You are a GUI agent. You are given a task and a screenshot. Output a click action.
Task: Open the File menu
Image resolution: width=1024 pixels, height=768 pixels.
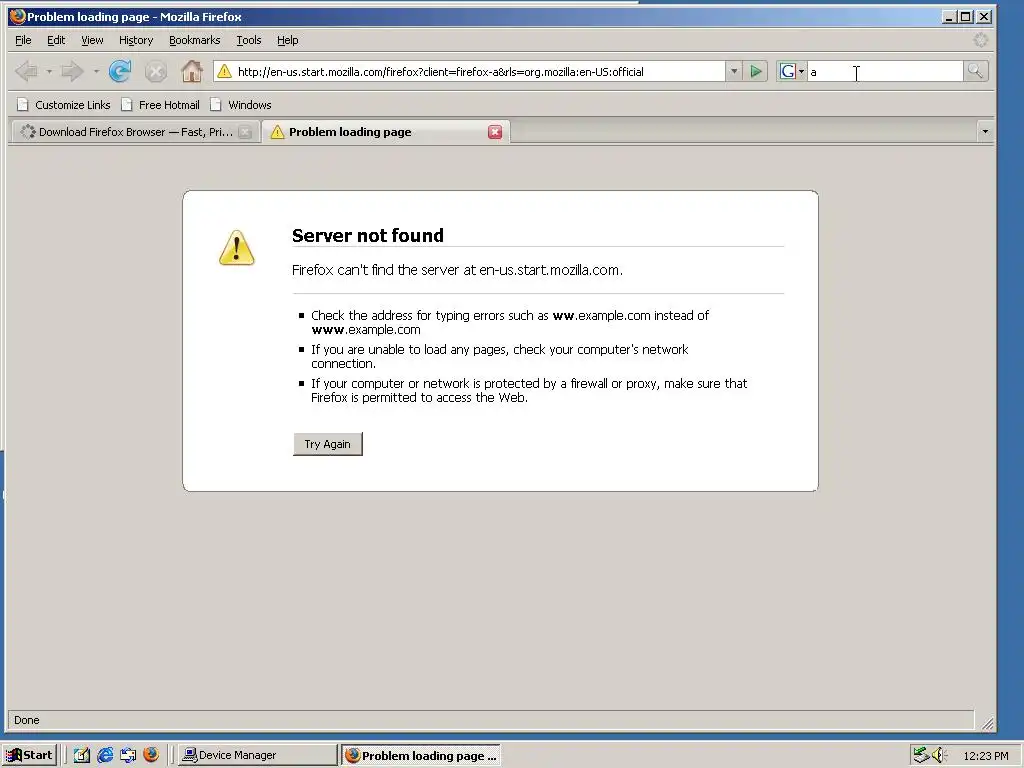coord(23,40)
